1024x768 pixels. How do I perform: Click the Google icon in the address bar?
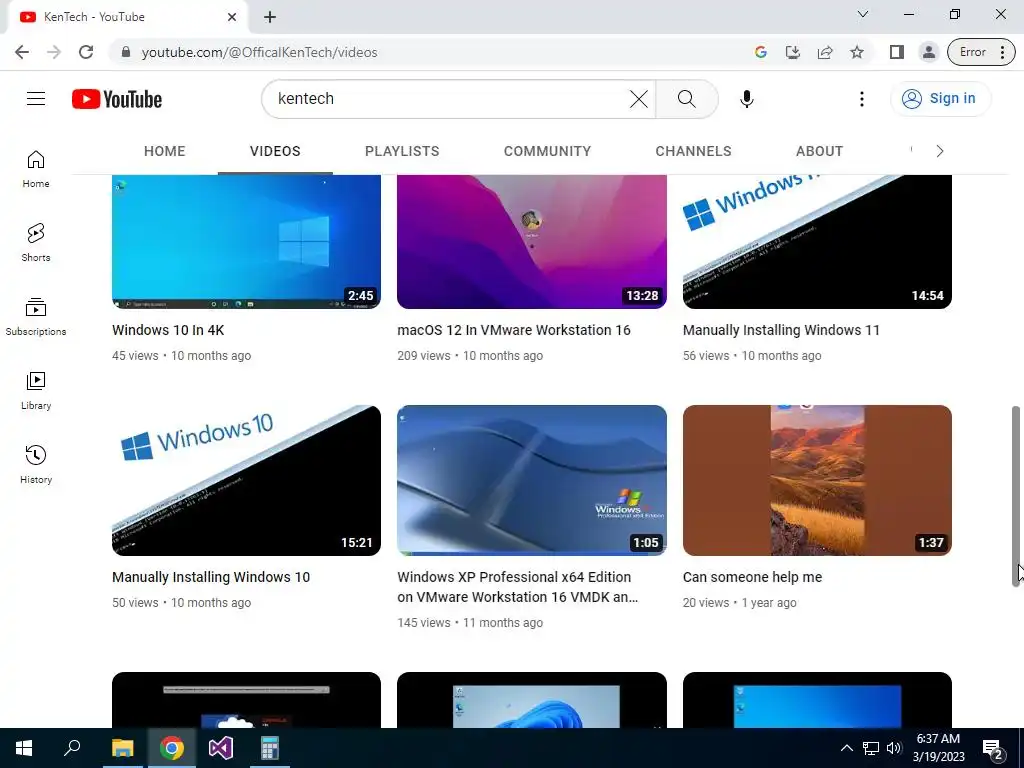pos(761,52)
